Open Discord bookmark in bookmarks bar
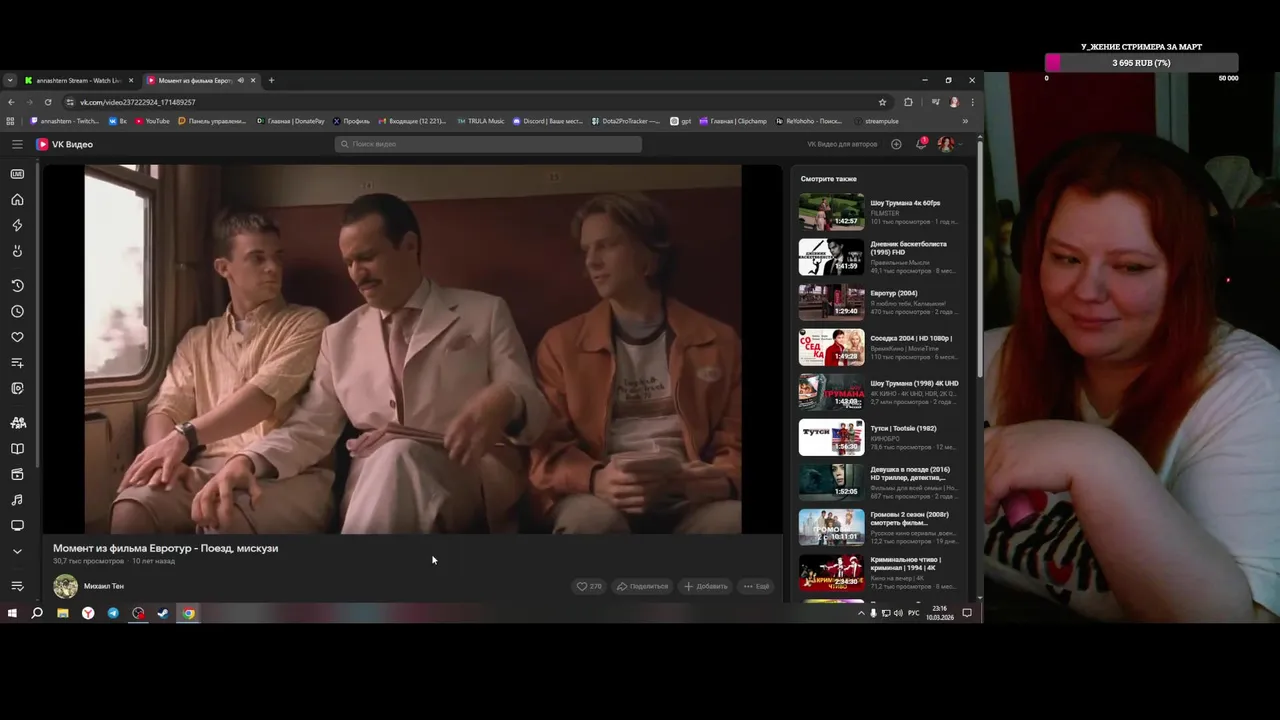This screenshot has height=720, width=1280. (547, 121)
